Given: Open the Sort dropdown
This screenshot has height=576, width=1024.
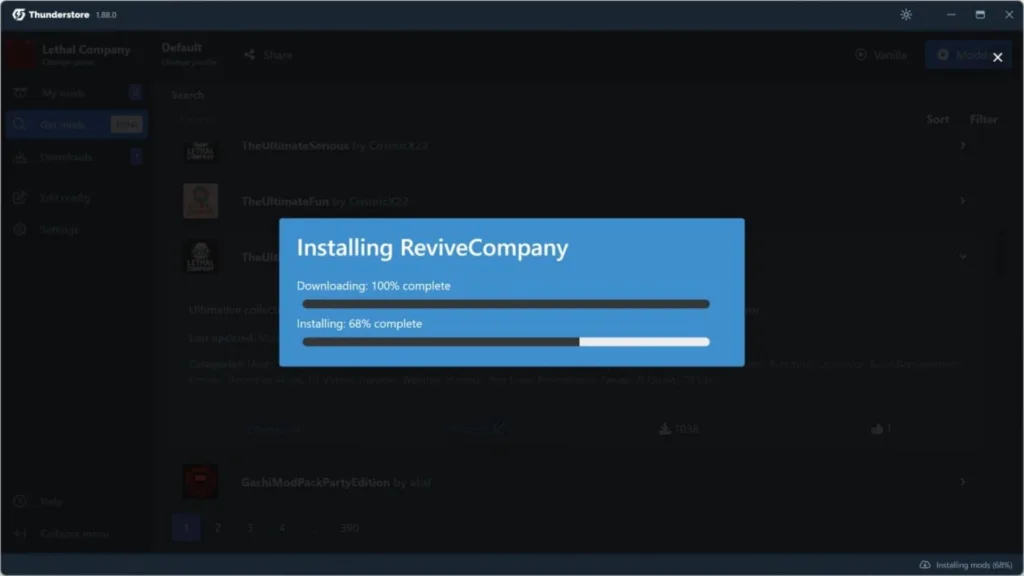Looking at the screenshot, I should pyautogui.click(x=937, y=119).
